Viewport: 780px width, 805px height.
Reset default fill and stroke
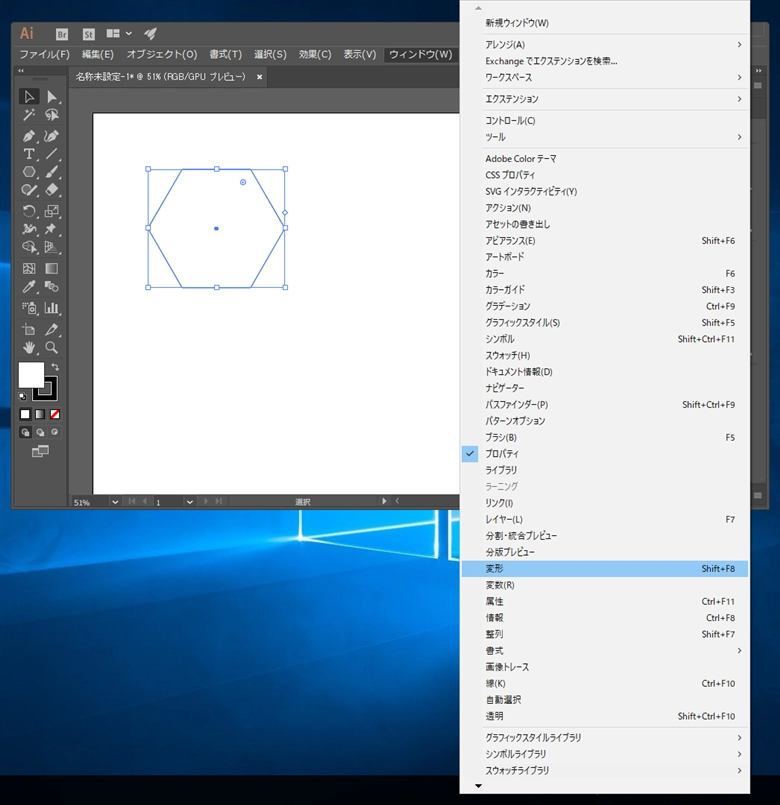tap(23, 396)
